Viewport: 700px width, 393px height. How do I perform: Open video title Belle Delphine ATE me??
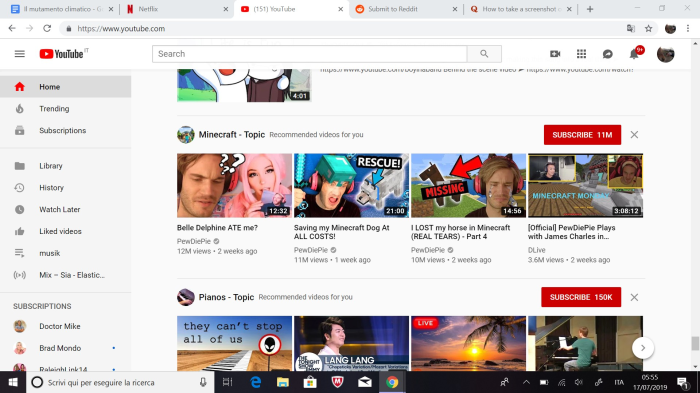(x=217, y=228)
